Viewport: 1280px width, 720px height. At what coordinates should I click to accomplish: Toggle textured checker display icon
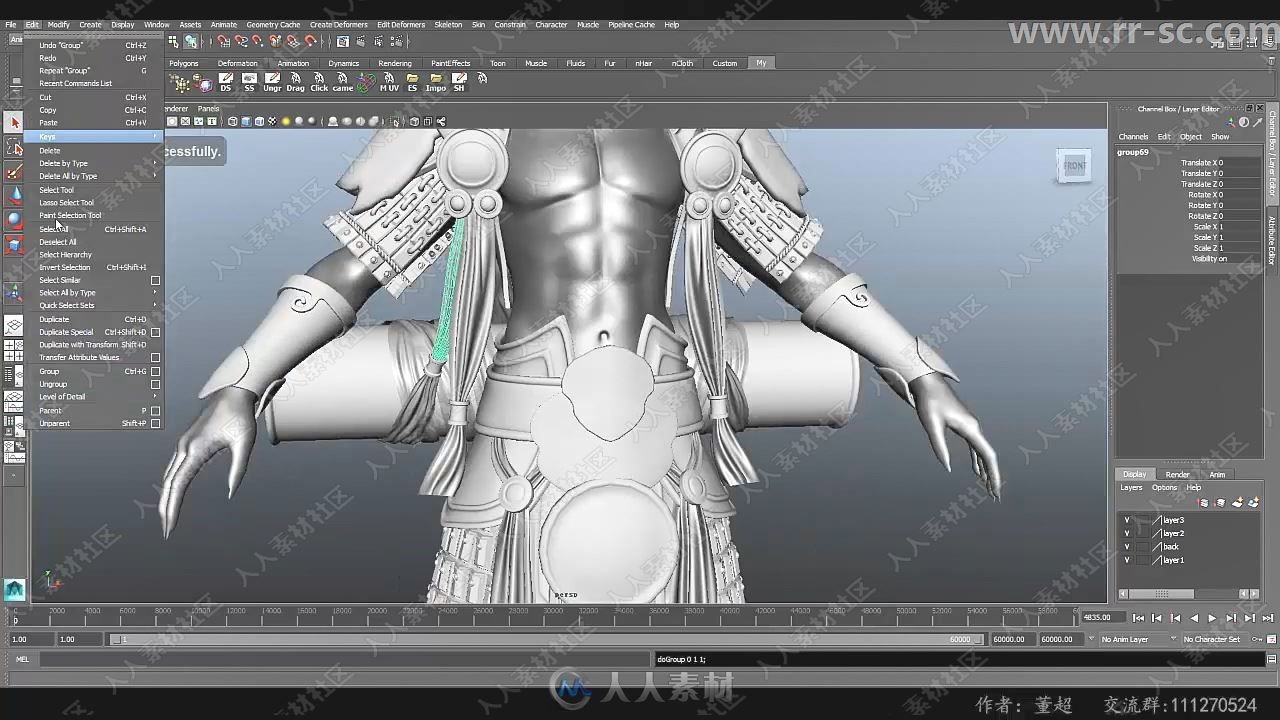[272, 121]
